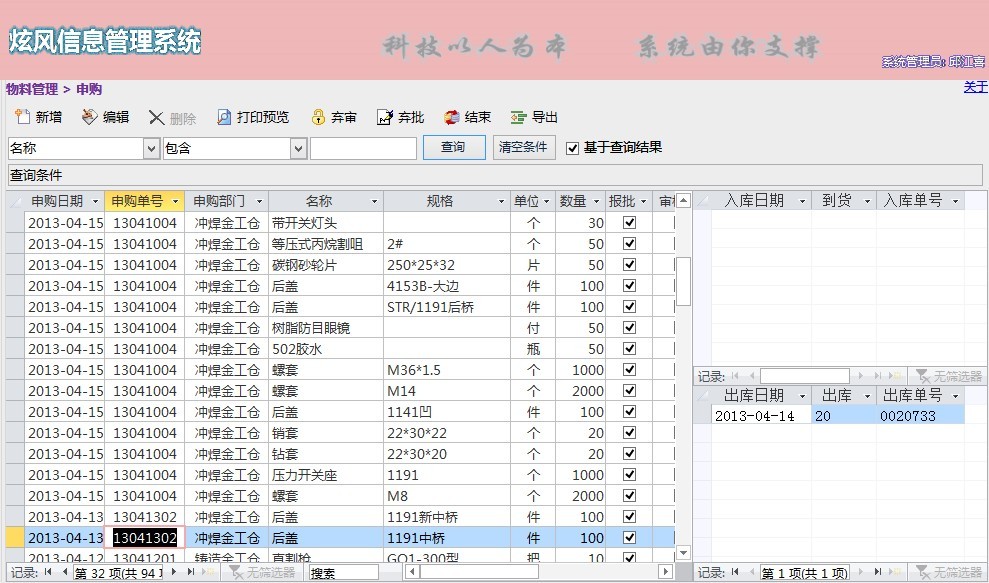Toggle 报批 checkbox for 等压式丙烷割咀 row
Image resolution: width=989 pixels, height=583 pixels.
(x=629, y=244)
